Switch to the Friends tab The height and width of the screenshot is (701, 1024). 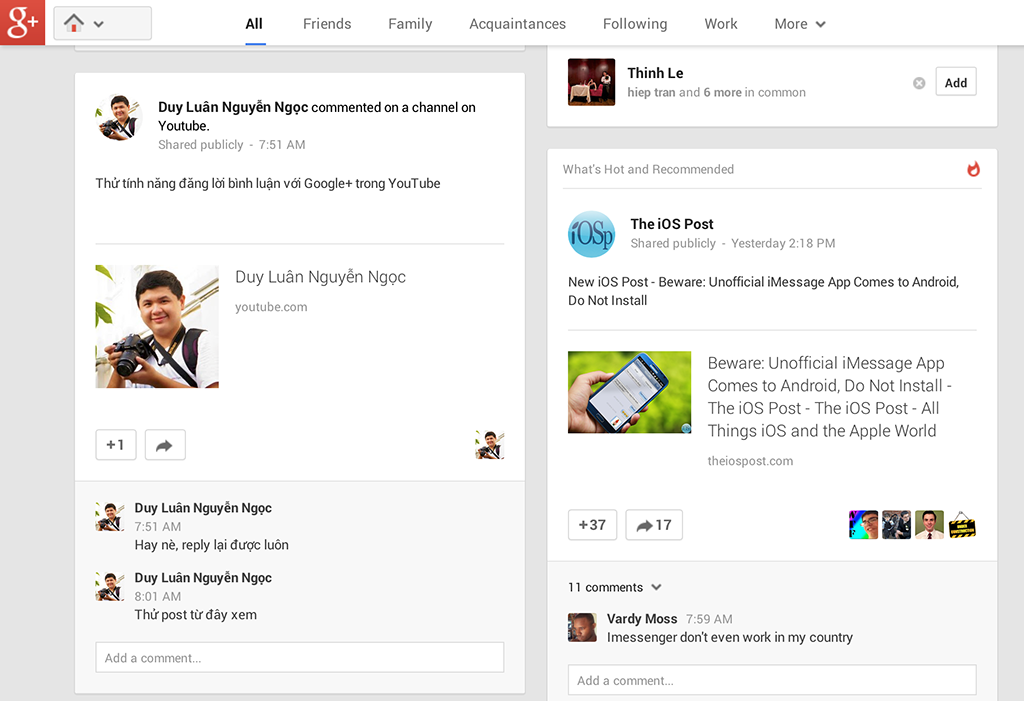pyautogui.click(x=327, y=24)
